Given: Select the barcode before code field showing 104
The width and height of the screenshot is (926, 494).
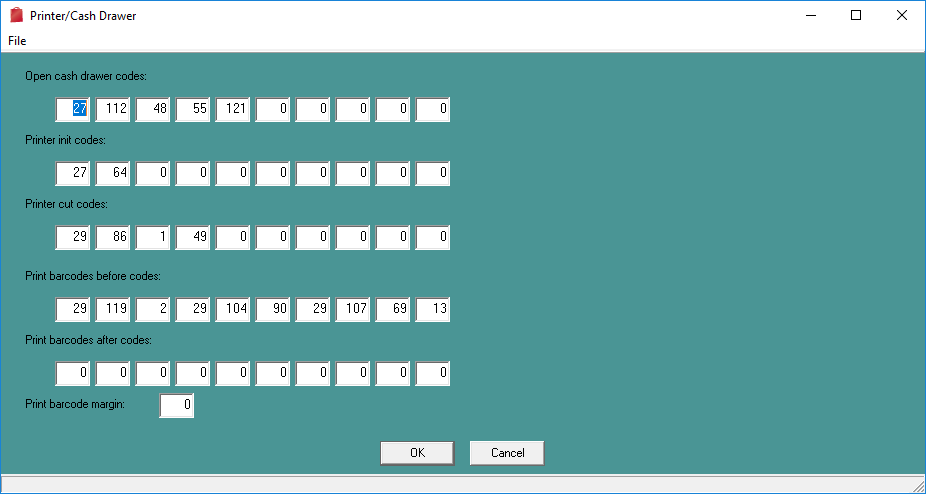Looking at the screenshot, I should 233,309.
